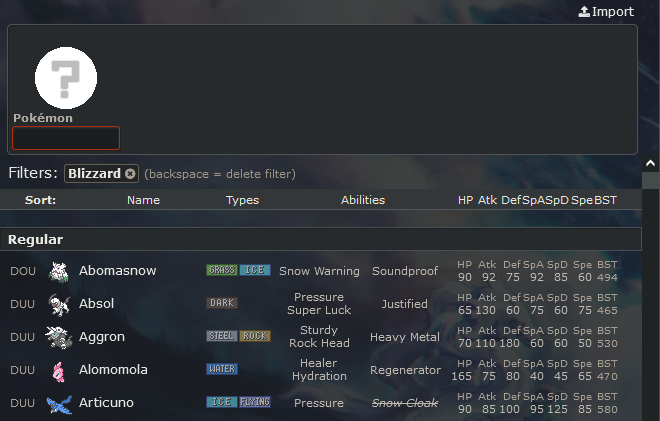The image size is (660, 421).
Task: Click the Articuno sprite icon
Action: click(x=59, y=404)
